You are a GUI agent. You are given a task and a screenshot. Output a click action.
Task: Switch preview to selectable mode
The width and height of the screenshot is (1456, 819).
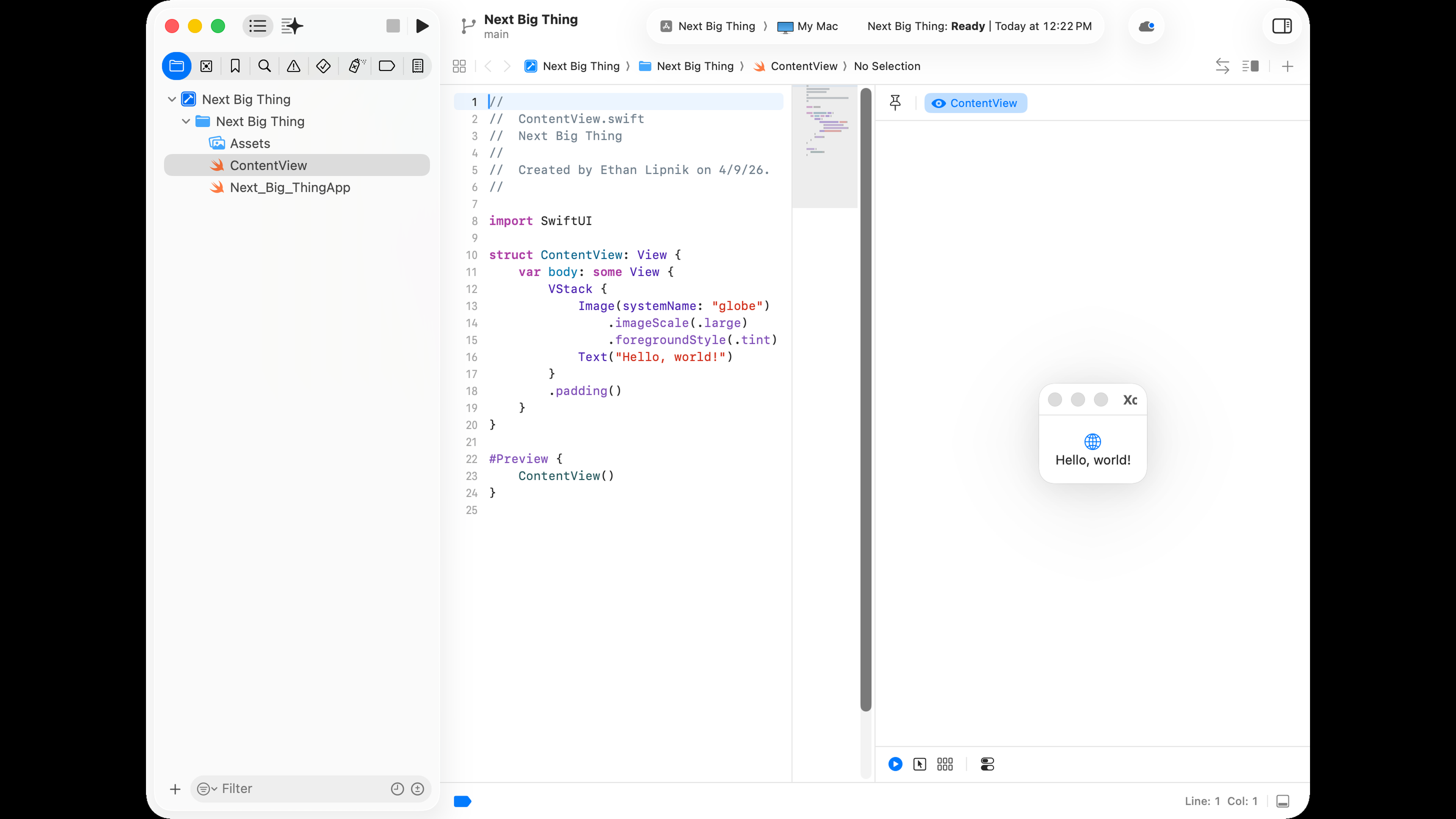point(919,764)
